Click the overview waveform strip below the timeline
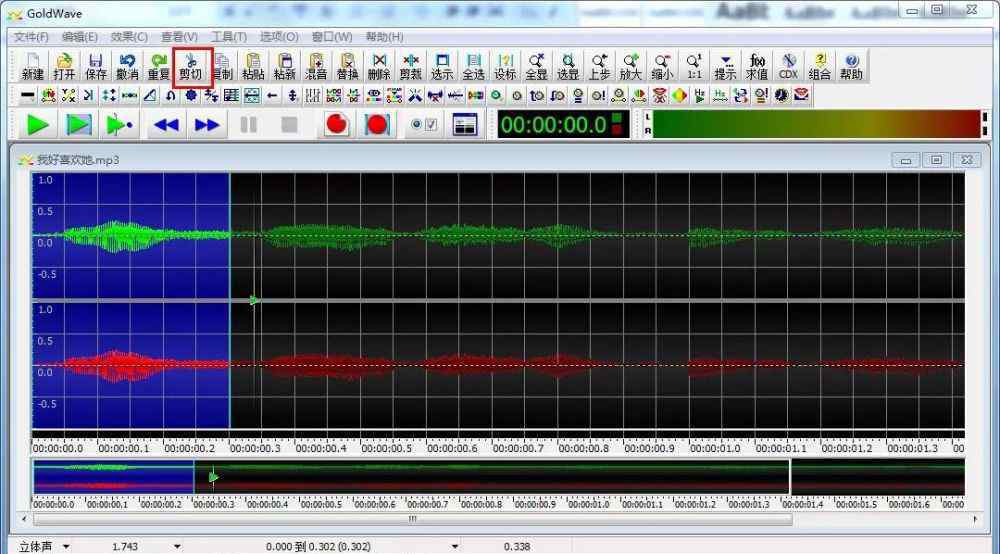 click(x=498, y=477)
